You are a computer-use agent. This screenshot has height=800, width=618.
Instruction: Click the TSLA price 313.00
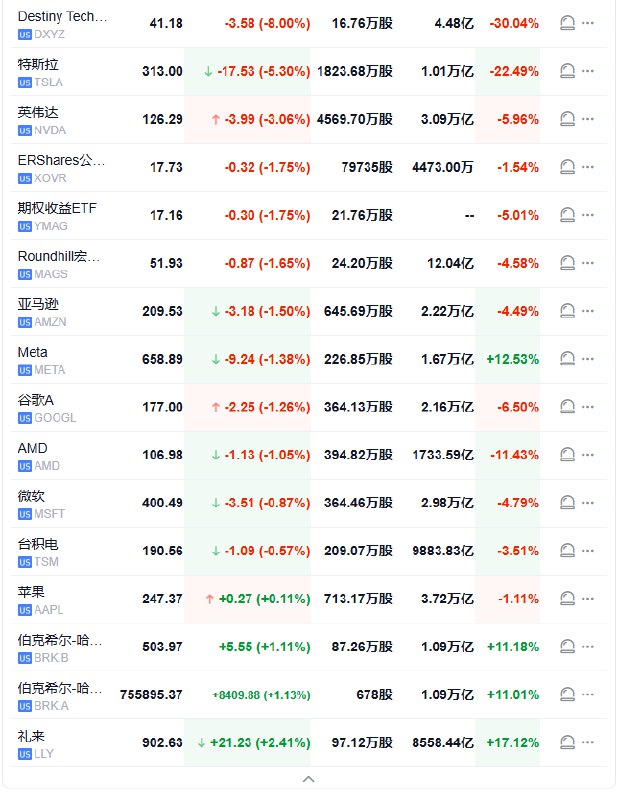162,71
